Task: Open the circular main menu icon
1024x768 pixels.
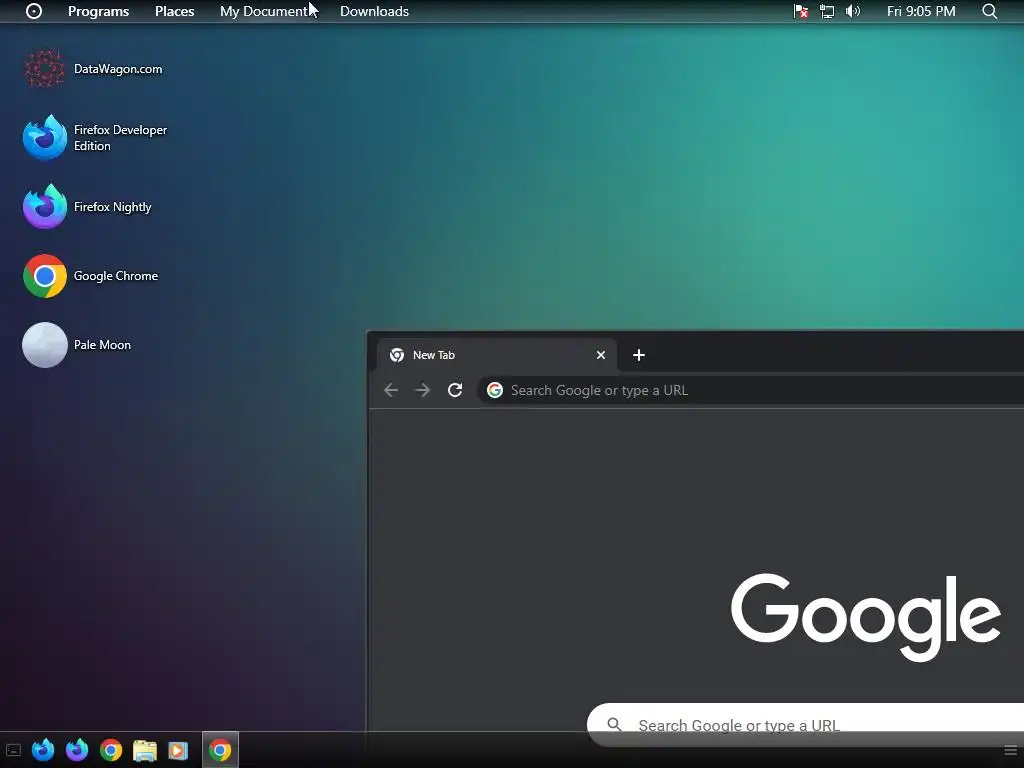Action: coord(34,11)
